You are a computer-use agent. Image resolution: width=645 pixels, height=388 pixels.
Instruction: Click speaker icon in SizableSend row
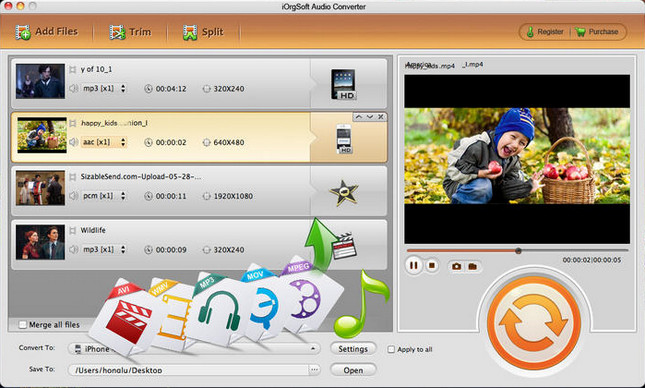click(x=74, y=196)
